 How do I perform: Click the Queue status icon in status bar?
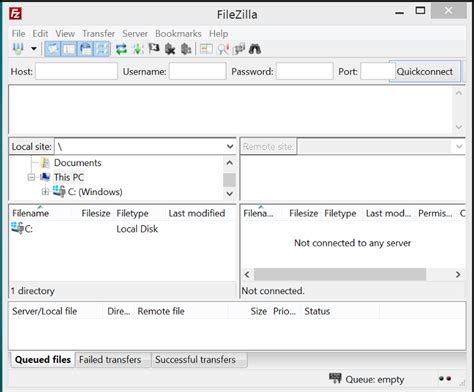point(335,378)
